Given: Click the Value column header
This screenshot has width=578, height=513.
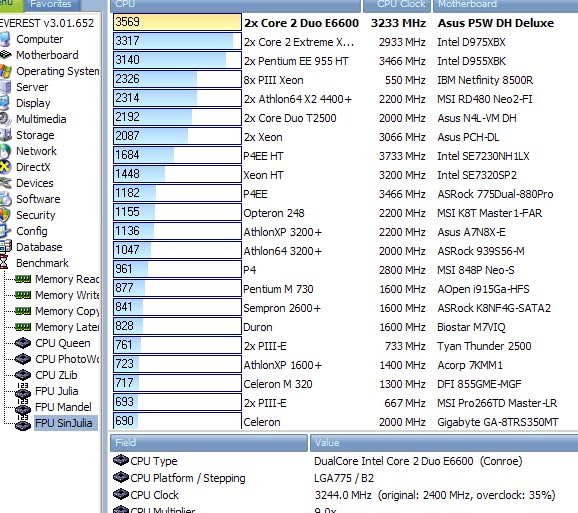Looking at the screenshot, I should pos(444,443).
